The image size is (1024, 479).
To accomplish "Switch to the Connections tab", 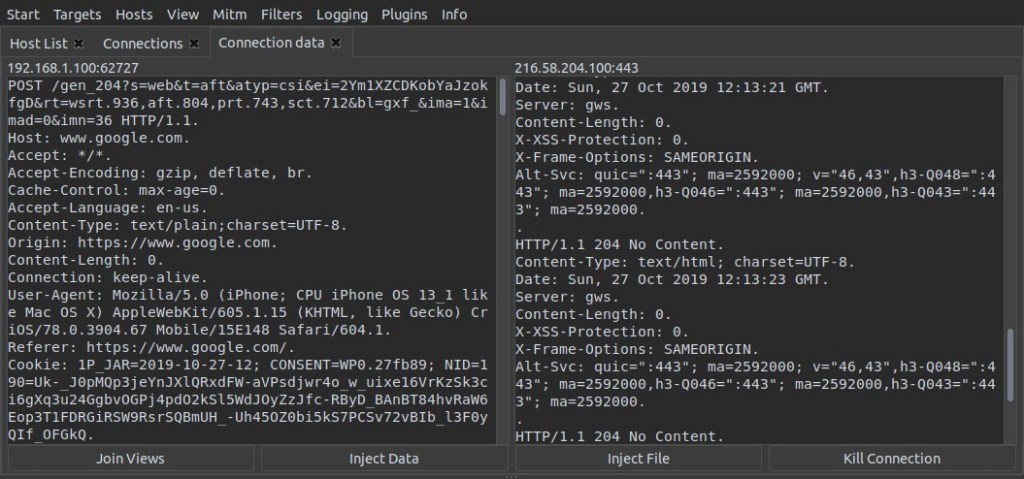I will [x=142, y=44].
